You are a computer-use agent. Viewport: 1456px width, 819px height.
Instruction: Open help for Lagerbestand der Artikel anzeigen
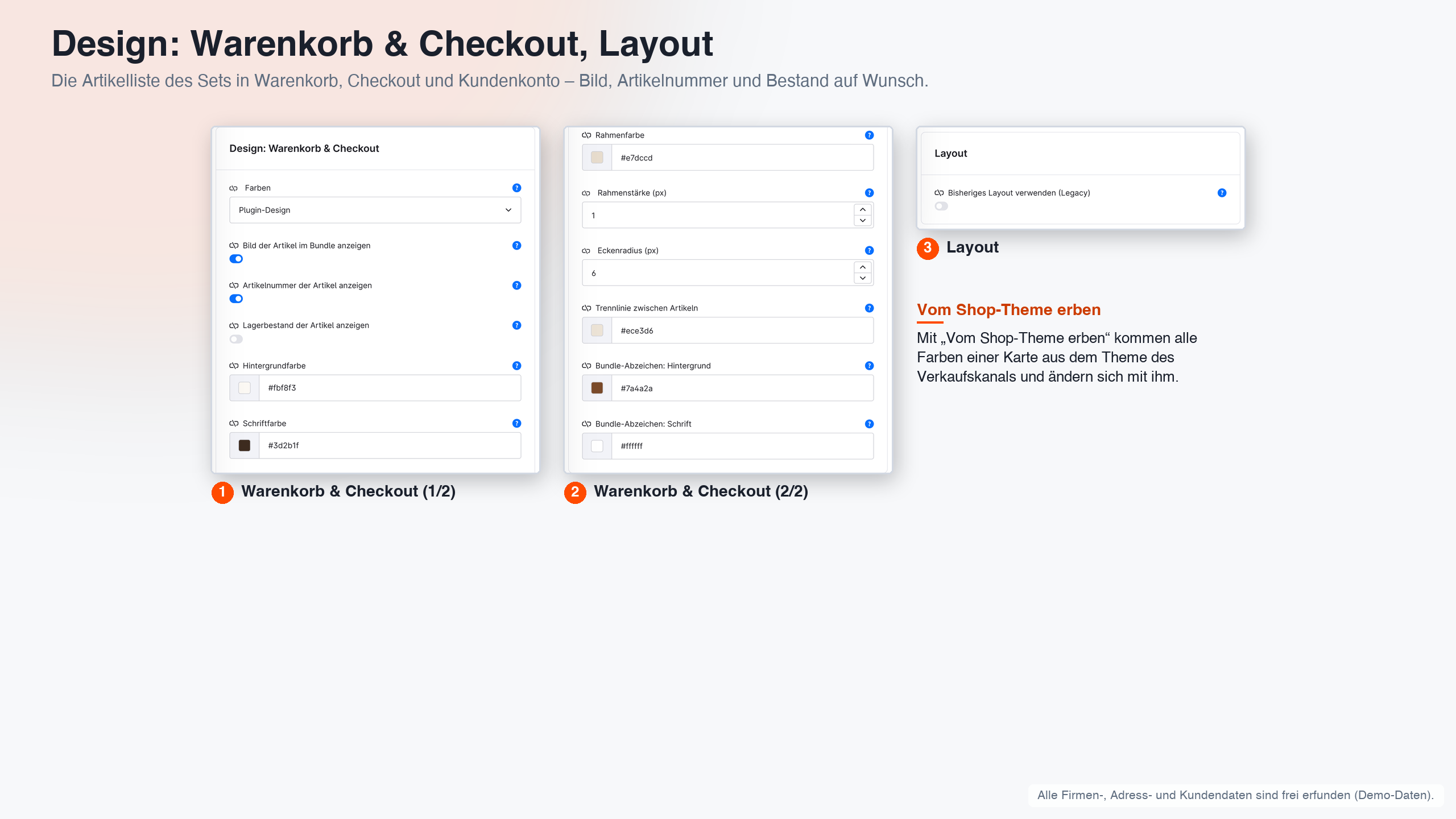coord(516,325)
